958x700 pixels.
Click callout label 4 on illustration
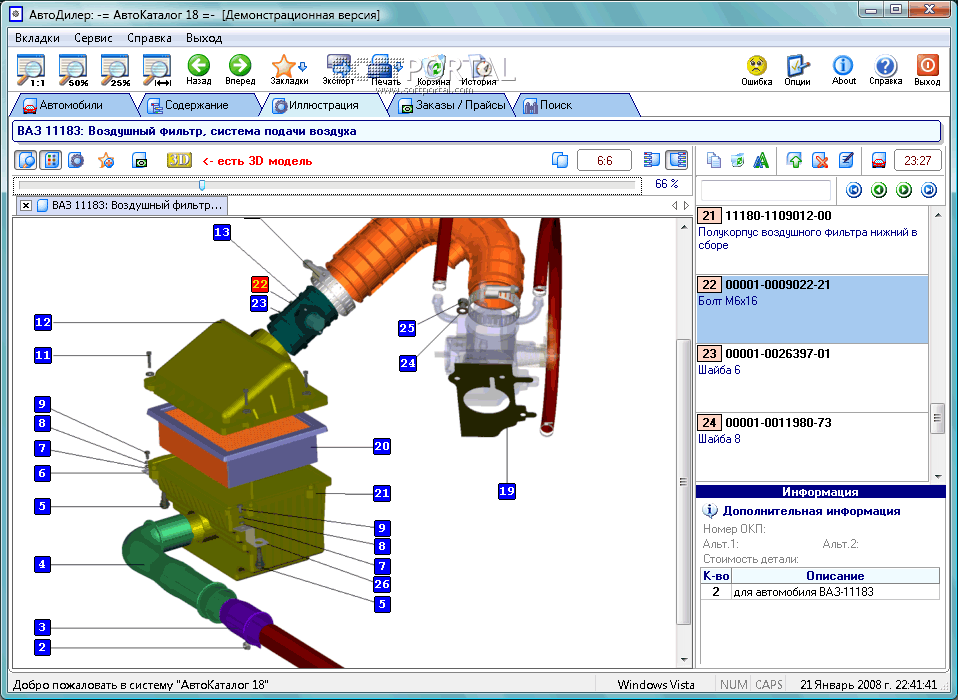(42, 564)
